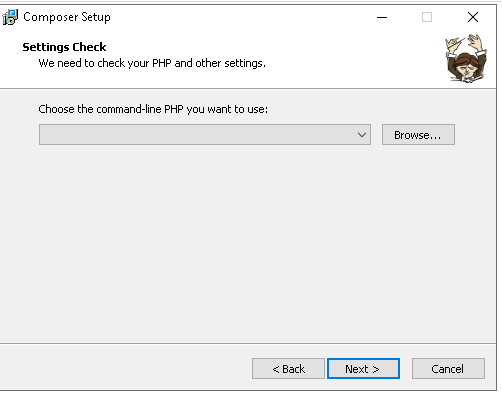The width and height of the screenshot is (502, 394).
Task: Click 'Choose the command-line PHP you want to use:' label
Action: tap(153, 109)
